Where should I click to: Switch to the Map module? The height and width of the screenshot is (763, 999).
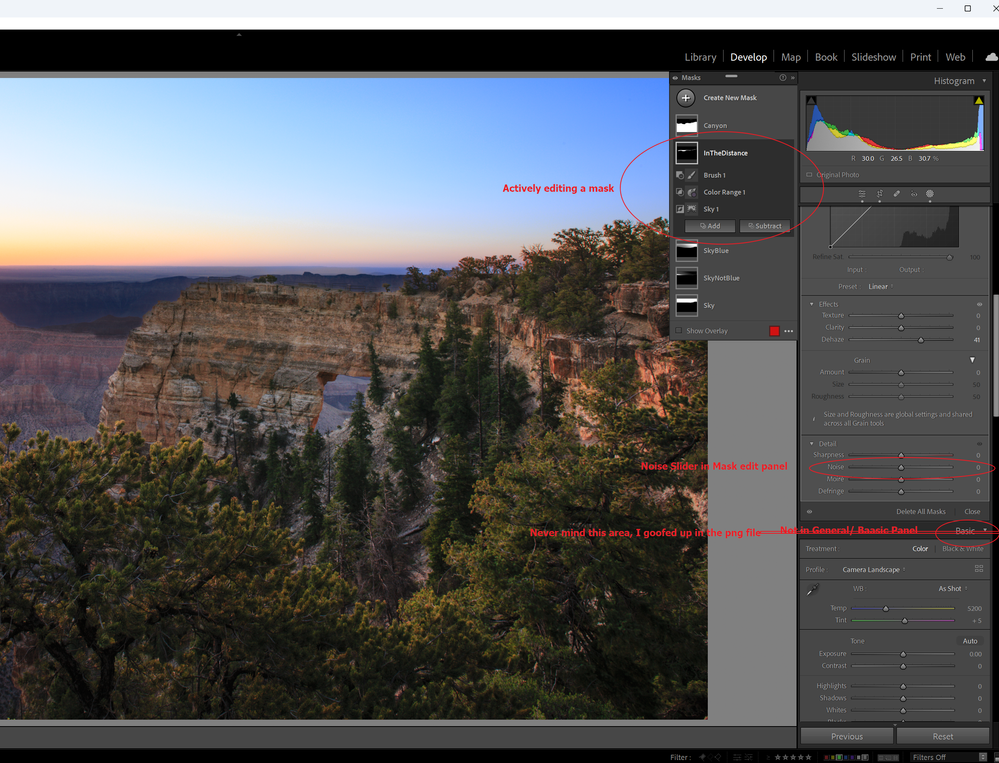(791, 57)
